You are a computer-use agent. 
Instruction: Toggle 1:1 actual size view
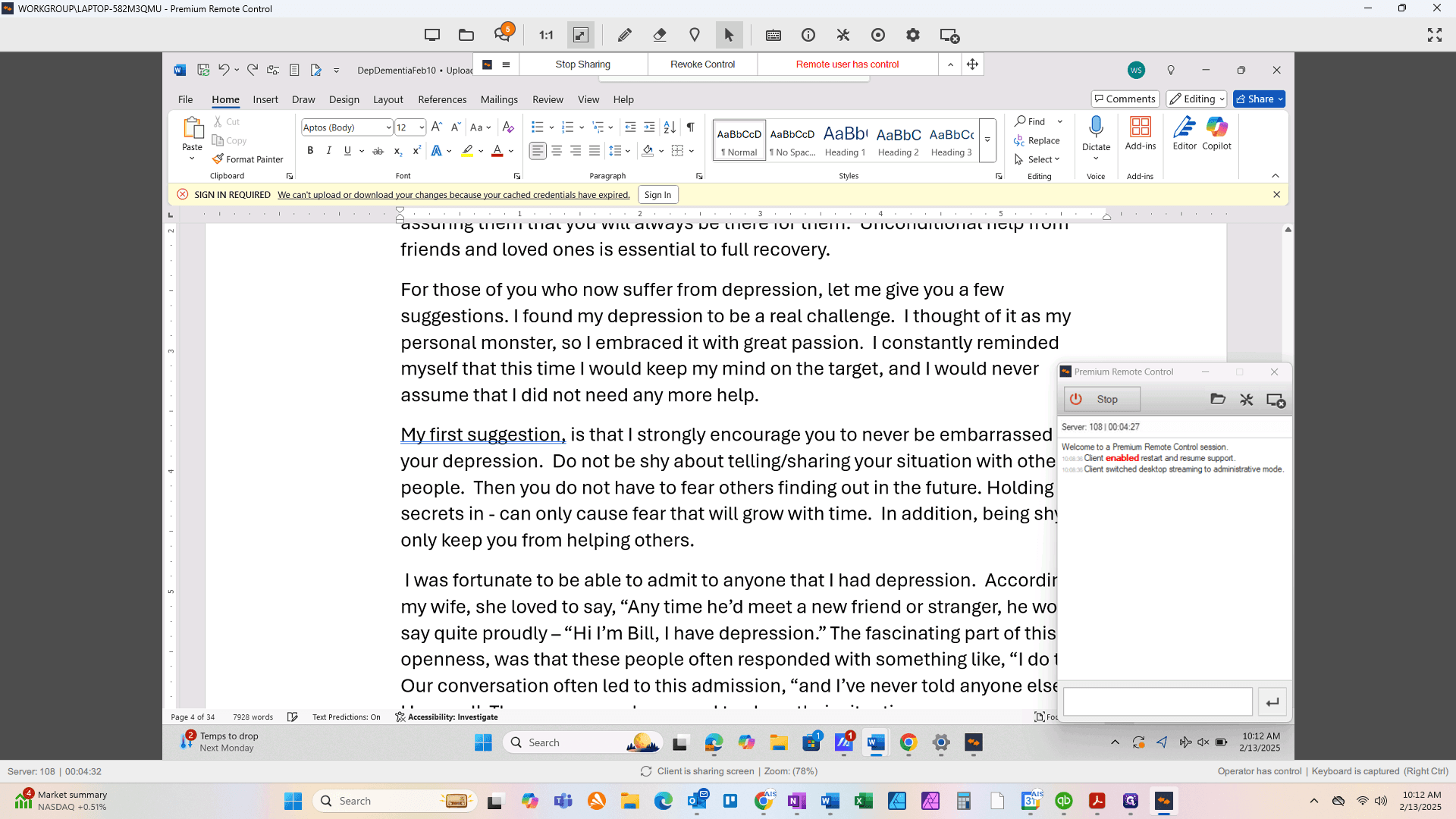[546, 35]
